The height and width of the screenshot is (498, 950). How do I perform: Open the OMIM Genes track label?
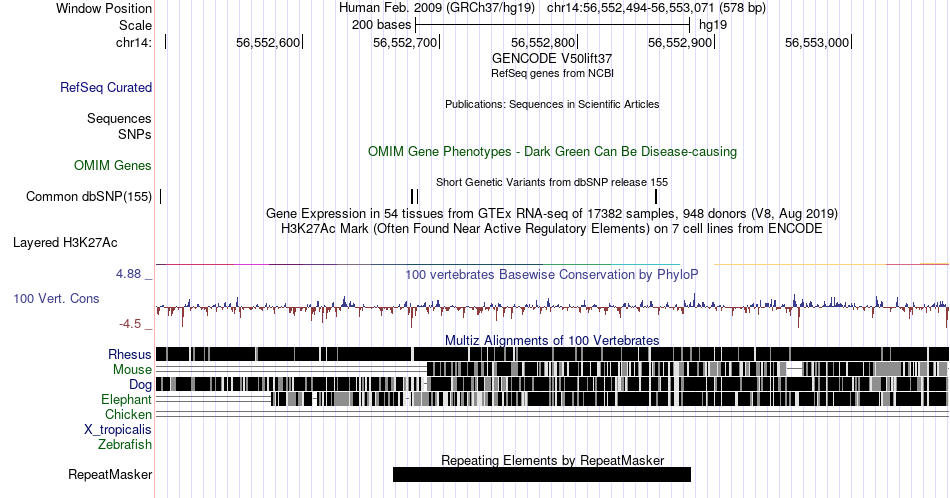point(113,165)
